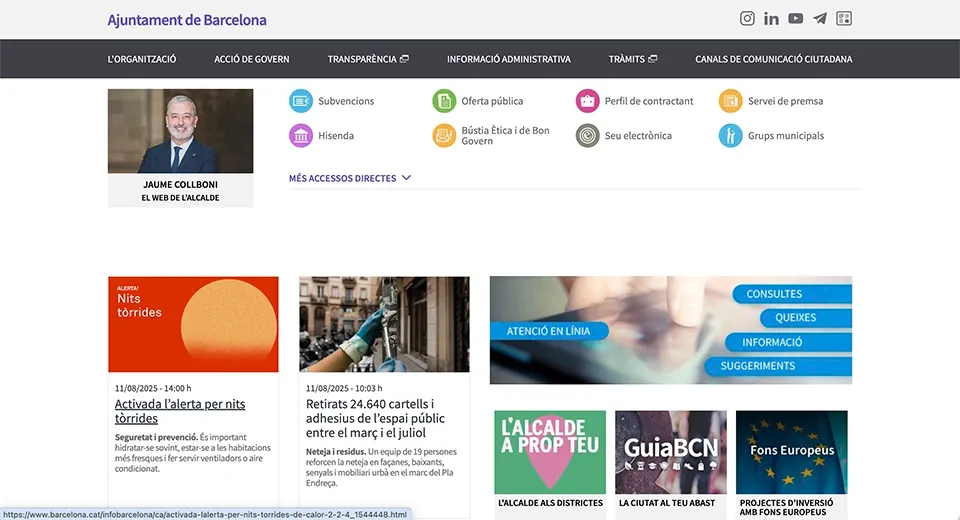Open the Oferta pública text link
This screenshot has height=520, width=960.
pyautogui.click(x=492, y=101)
